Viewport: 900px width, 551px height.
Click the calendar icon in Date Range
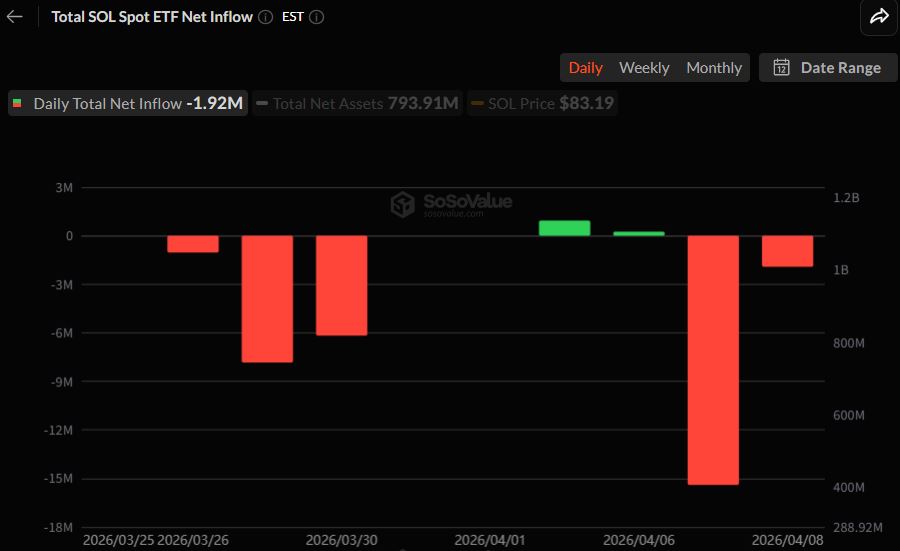point(782,68)
